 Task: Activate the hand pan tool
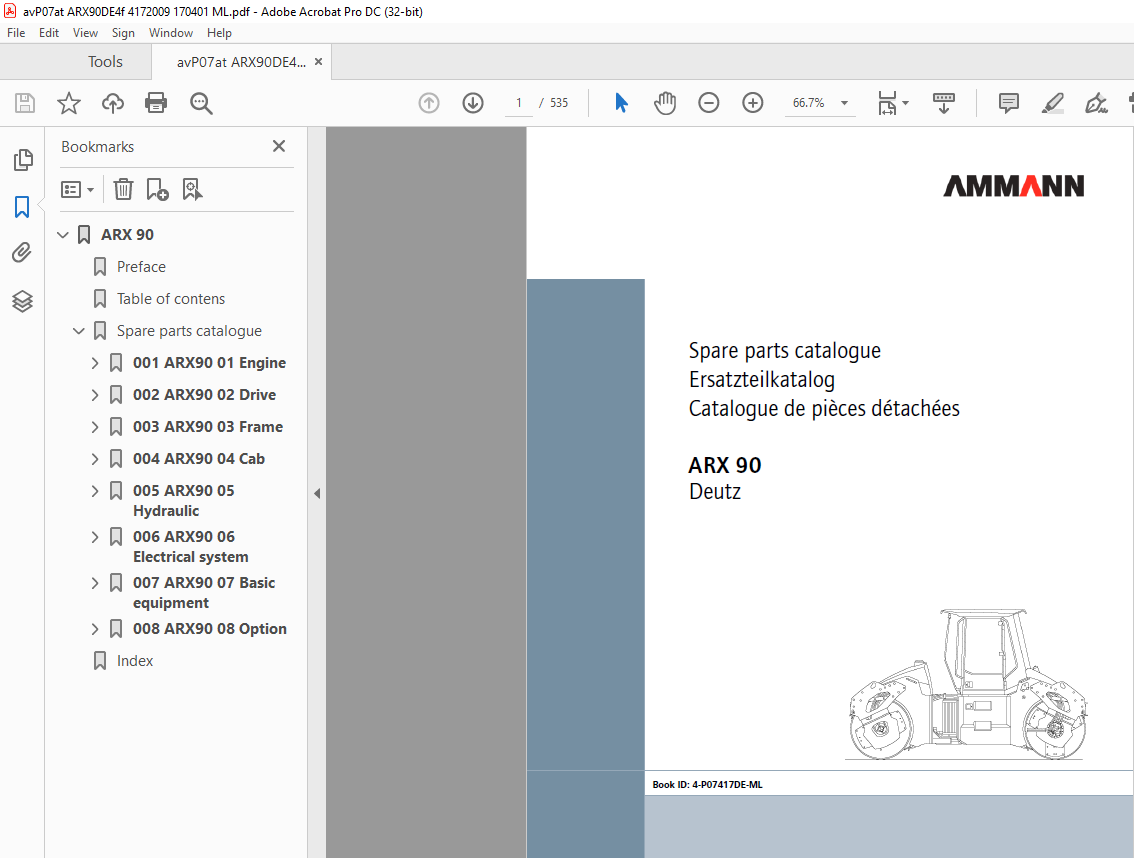coord(665,103)
